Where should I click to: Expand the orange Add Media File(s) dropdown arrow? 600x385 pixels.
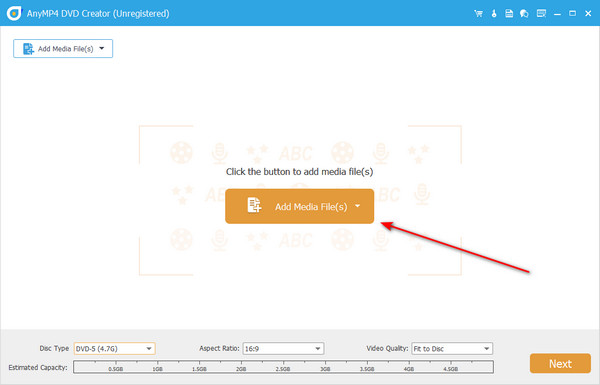357,206
